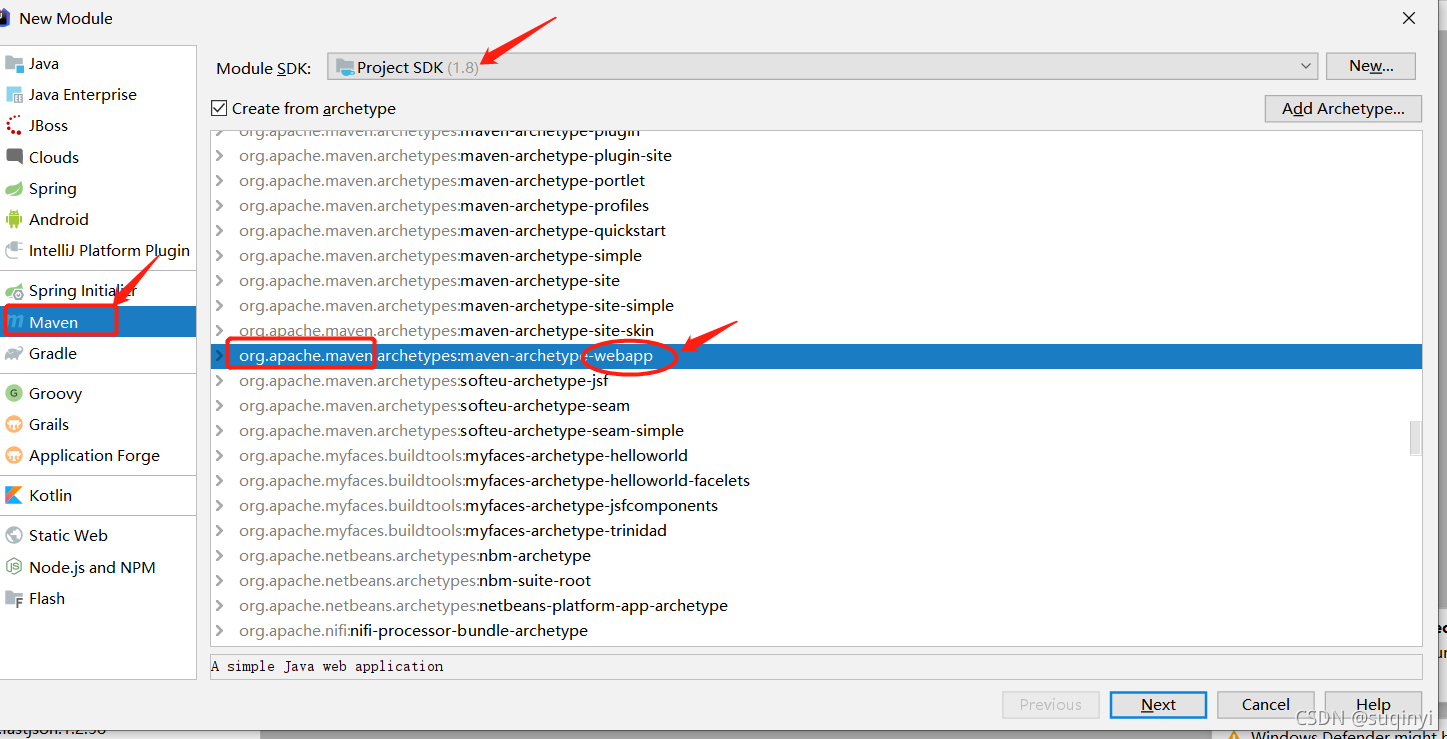Image resolution: width=1447 pixels, height=739 pixels.
Task: Click the Android robot icon
Action: click(x=14, y=219)
